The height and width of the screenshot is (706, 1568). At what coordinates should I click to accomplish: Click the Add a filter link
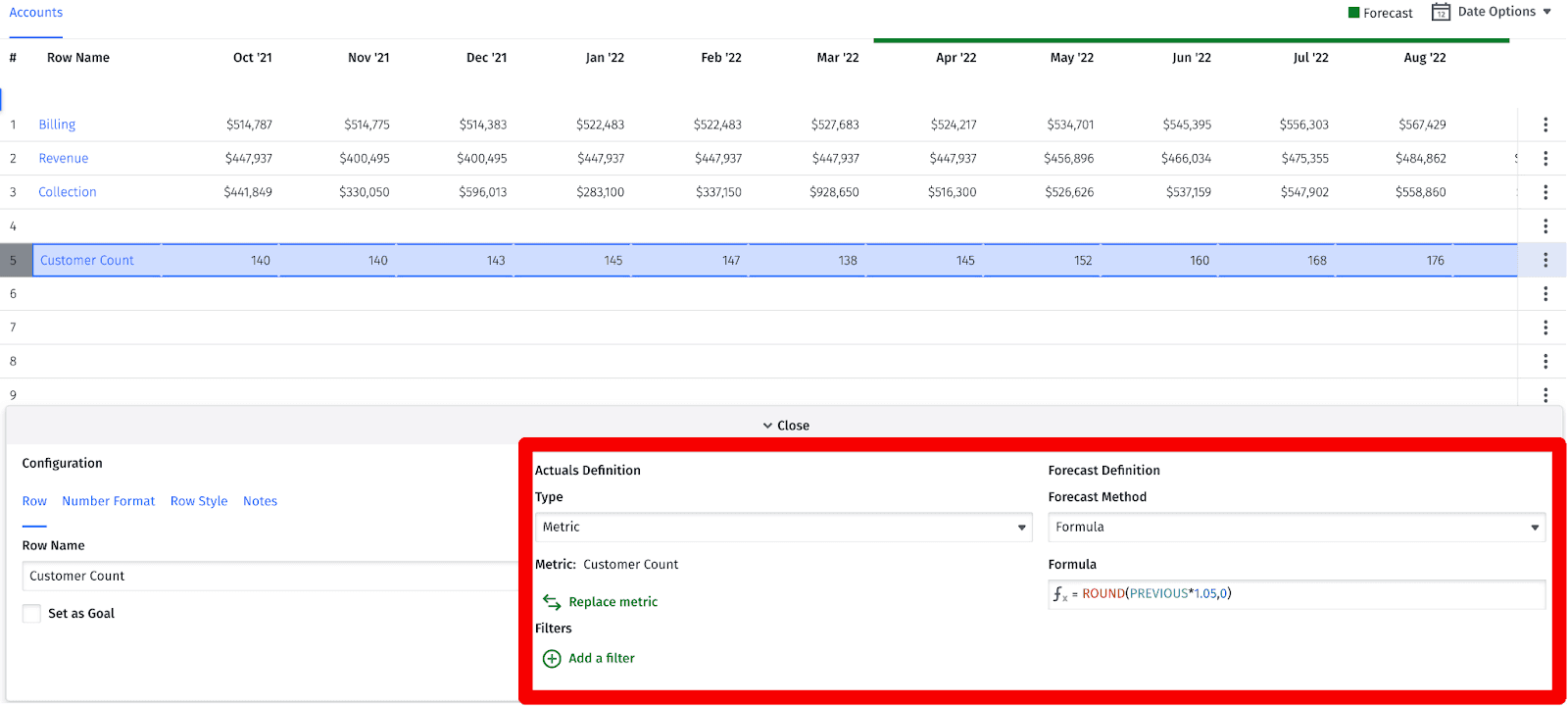(602, 658)
